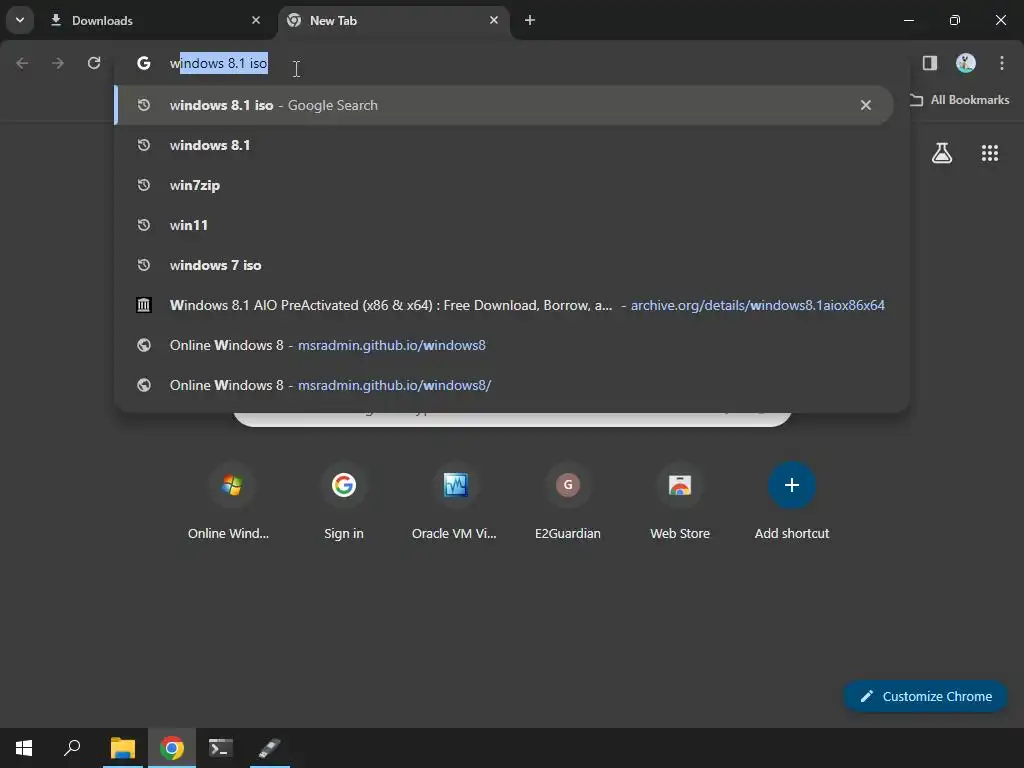Select the New Tab tab
This screenshot has height=768, width=1024.
click(393, 20)
